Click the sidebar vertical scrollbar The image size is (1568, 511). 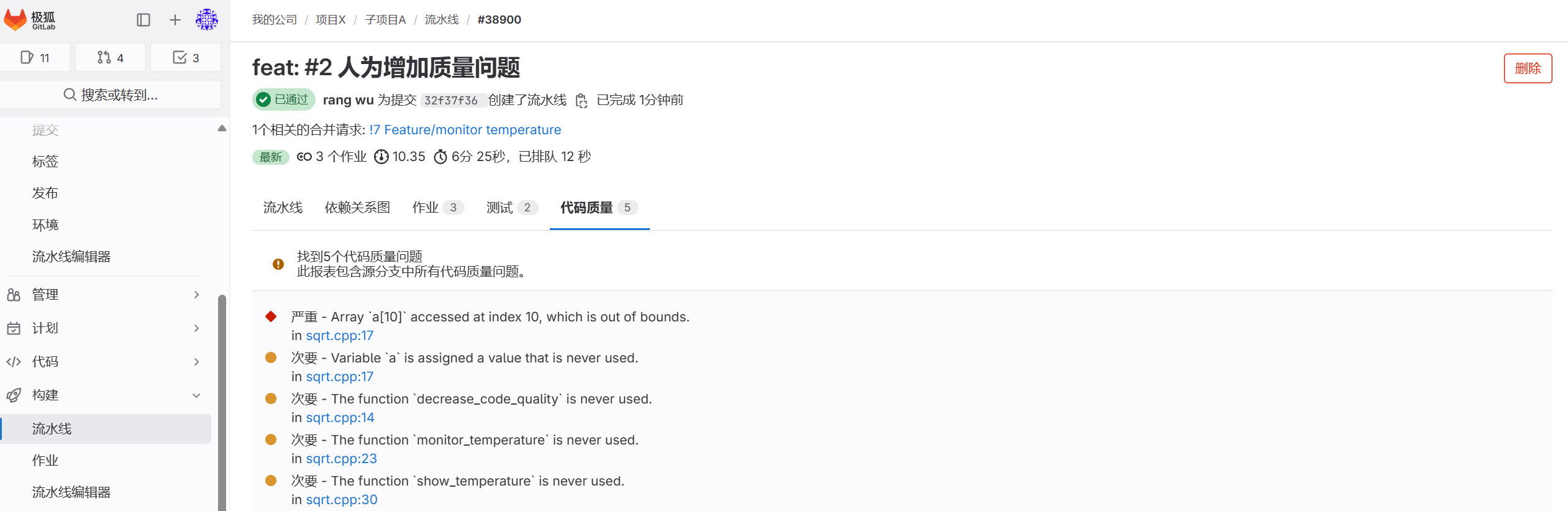tap(222, 398)
